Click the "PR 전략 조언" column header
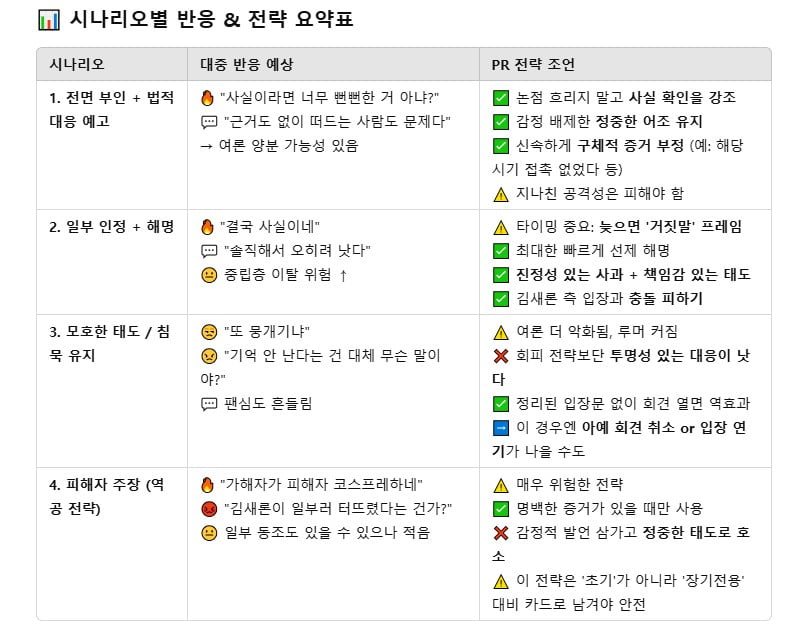The height and width of the screenshot is (630, 793). (533, 64)
